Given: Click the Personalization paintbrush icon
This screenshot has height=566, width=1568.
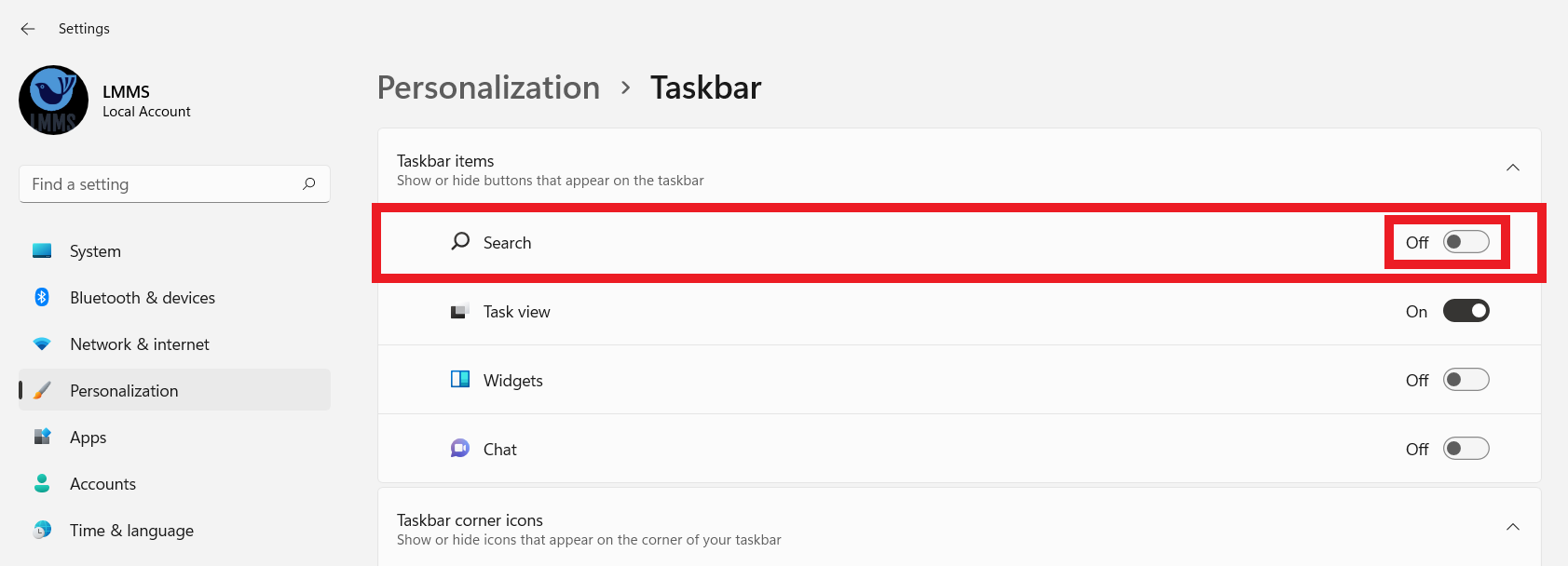Looking at the screenshot, I should [41, 390].
